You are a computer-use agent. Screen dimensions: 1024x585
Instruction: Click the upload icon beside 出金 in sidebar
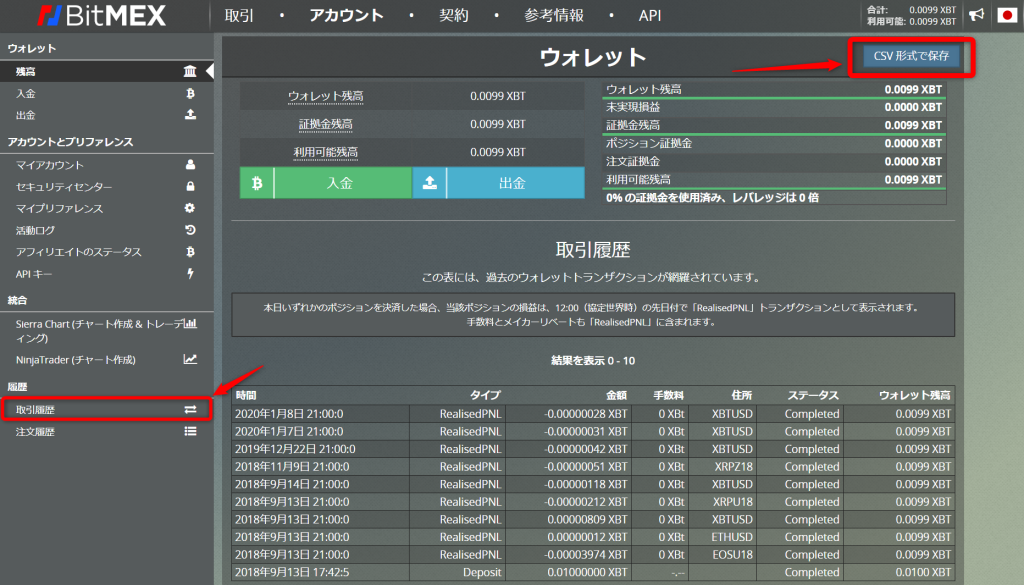[190, 115]
